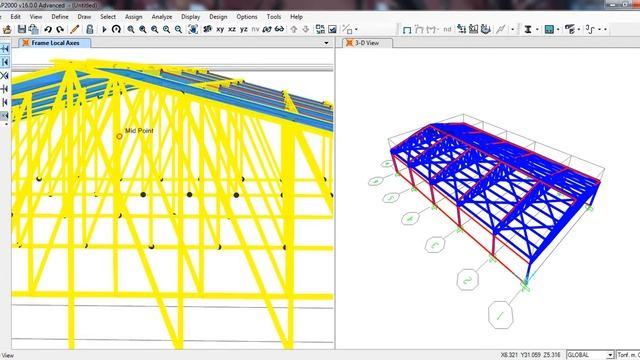Toggle perspective view glasses icon
The height and width of the screenshot is (360, 640).
[280, 29]
